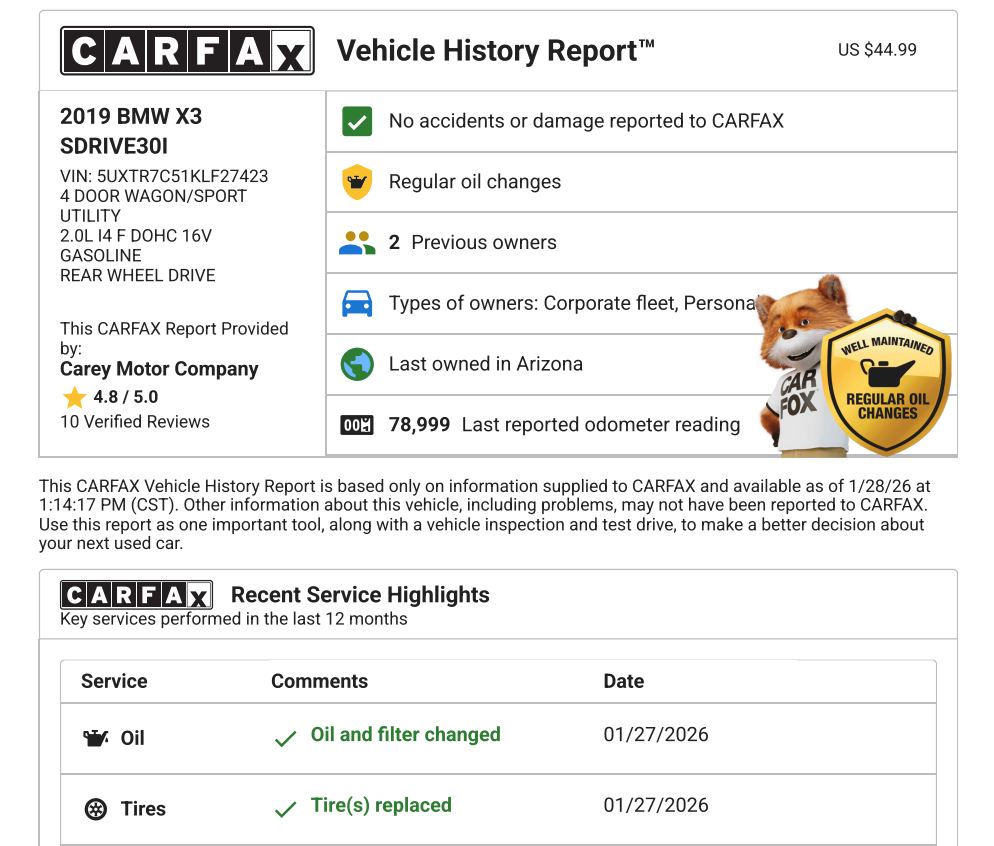This screenshot has height=846, width=994.
Task: Click the globe icon beside Last owned
Action: pos(356,364)
